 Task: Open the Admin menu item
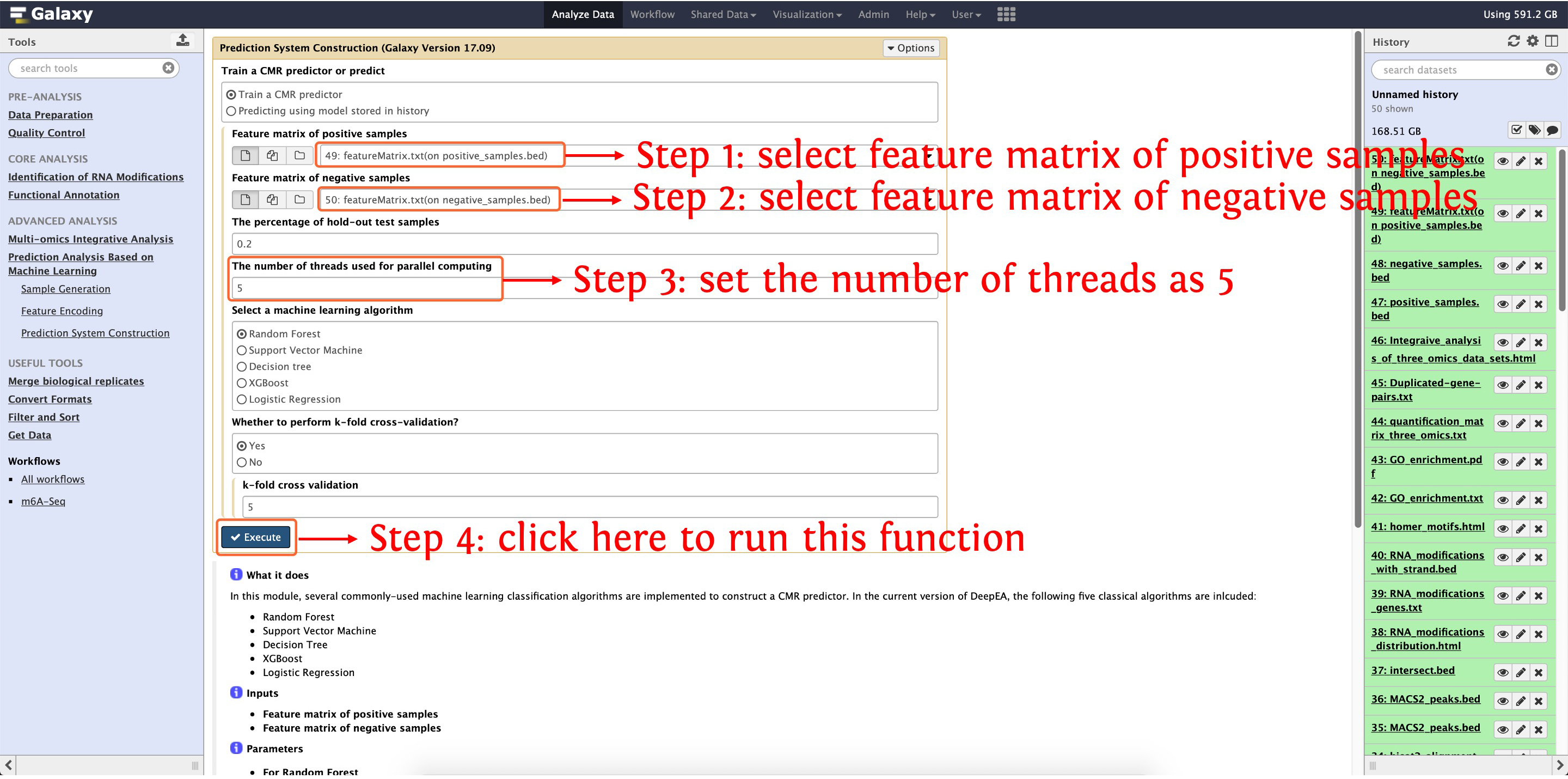(x=873, y=14)
